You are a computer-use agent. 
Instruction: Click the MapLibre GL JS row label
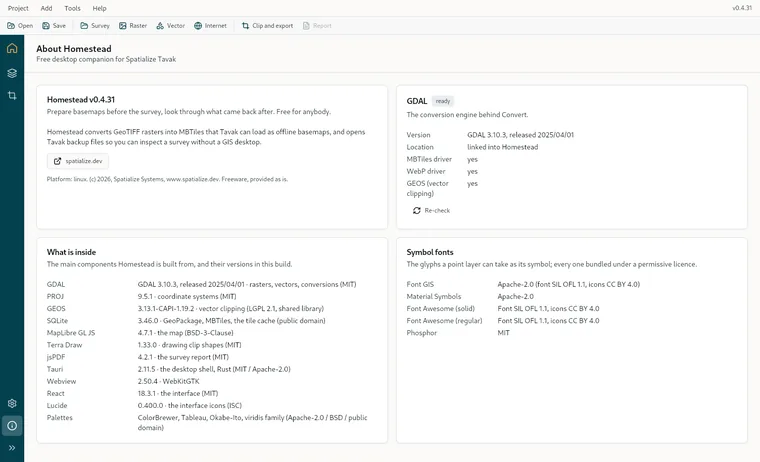[71, 333]
